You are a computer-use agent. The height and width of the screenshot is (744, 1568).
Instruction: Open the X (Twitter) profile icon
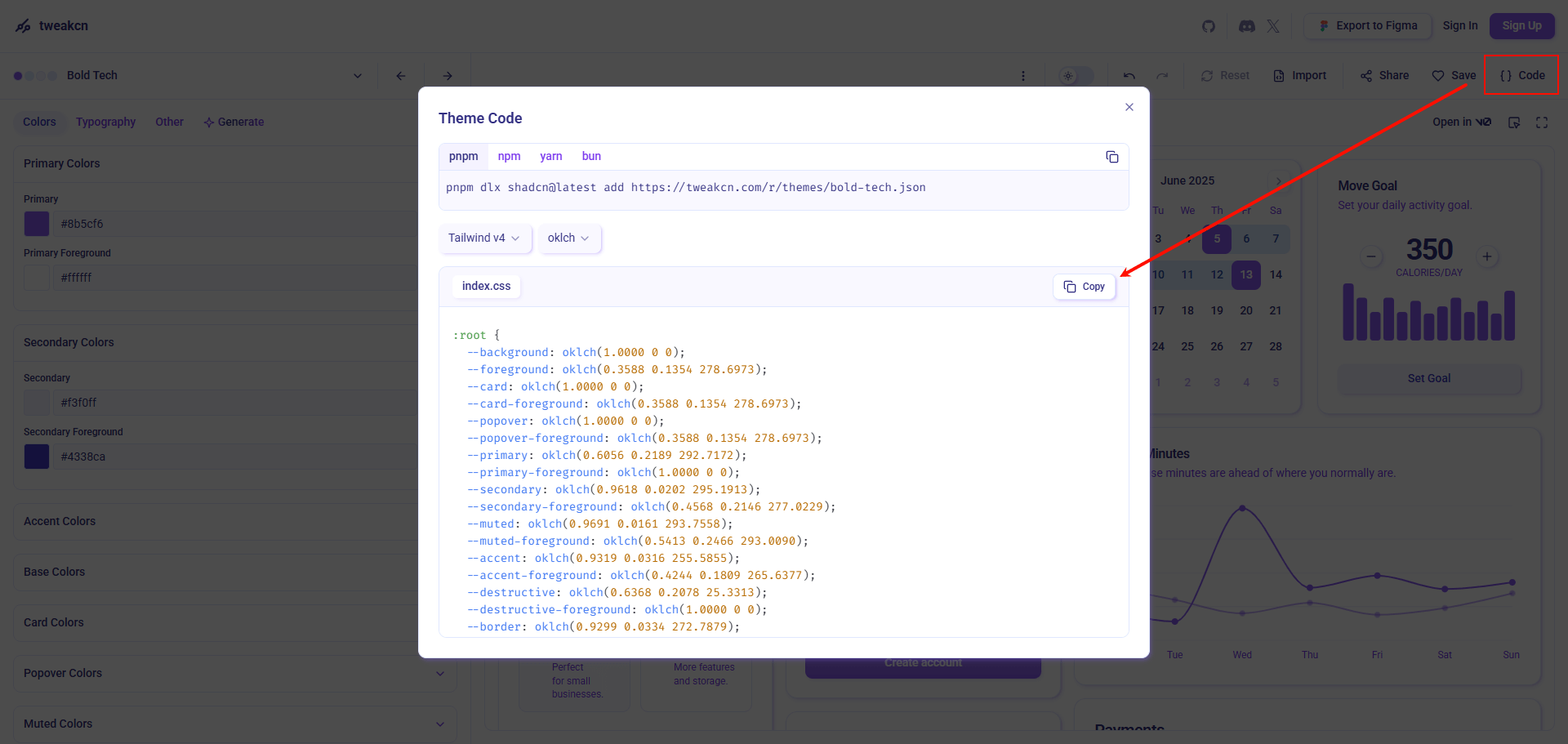(x=1273, y=26)
